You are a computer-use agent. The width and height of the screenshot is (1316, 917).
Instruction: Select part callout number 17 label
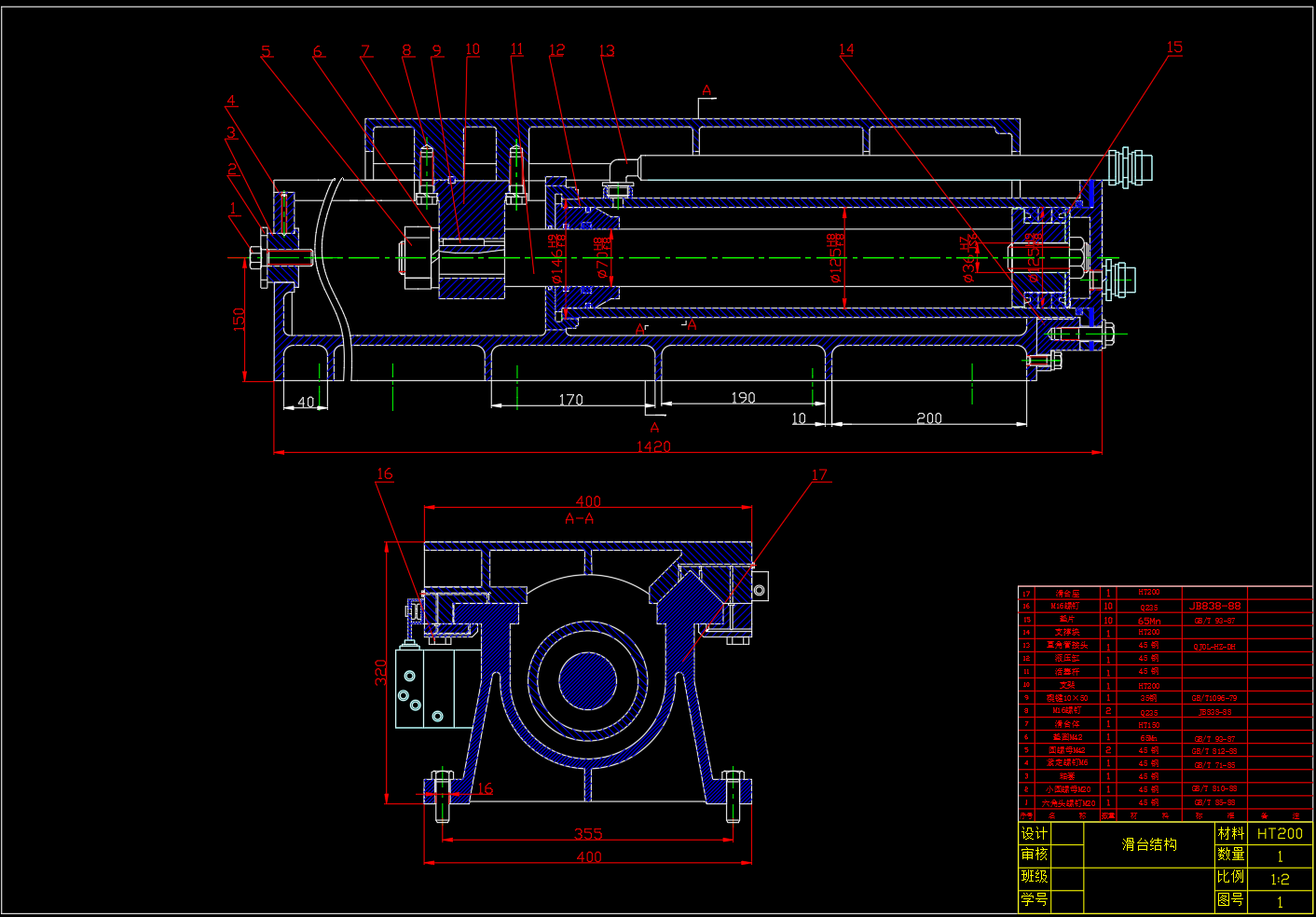[x=819, y=475]
